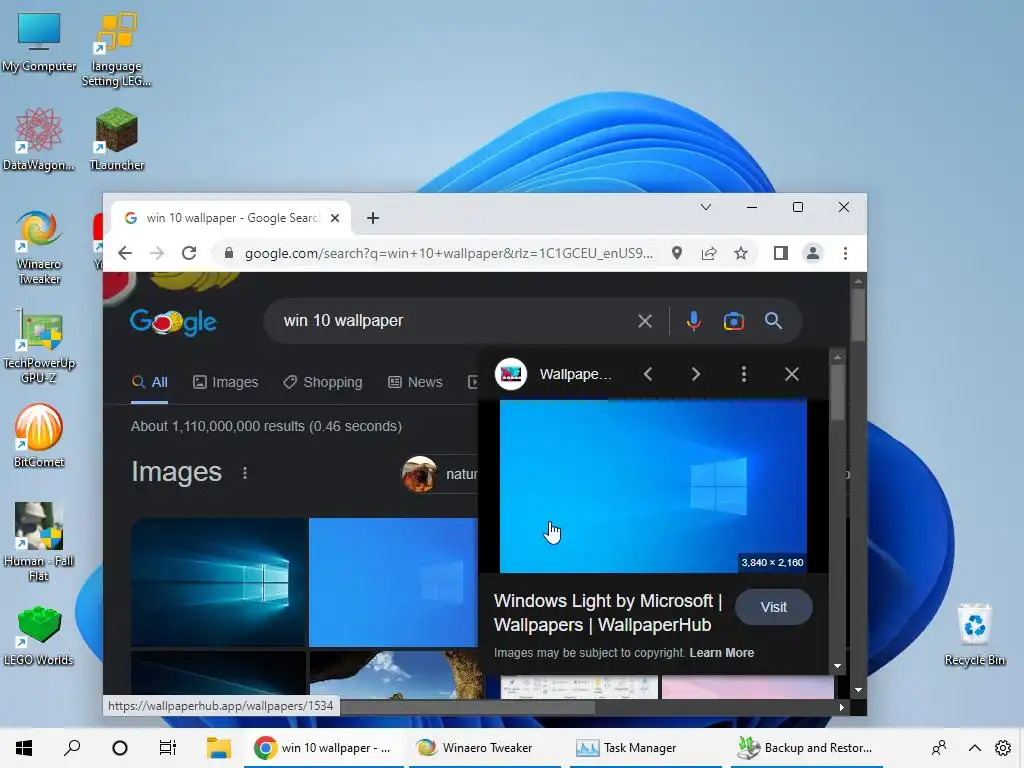
Task: Click the nature filter chip
Action: click(440, 474)
